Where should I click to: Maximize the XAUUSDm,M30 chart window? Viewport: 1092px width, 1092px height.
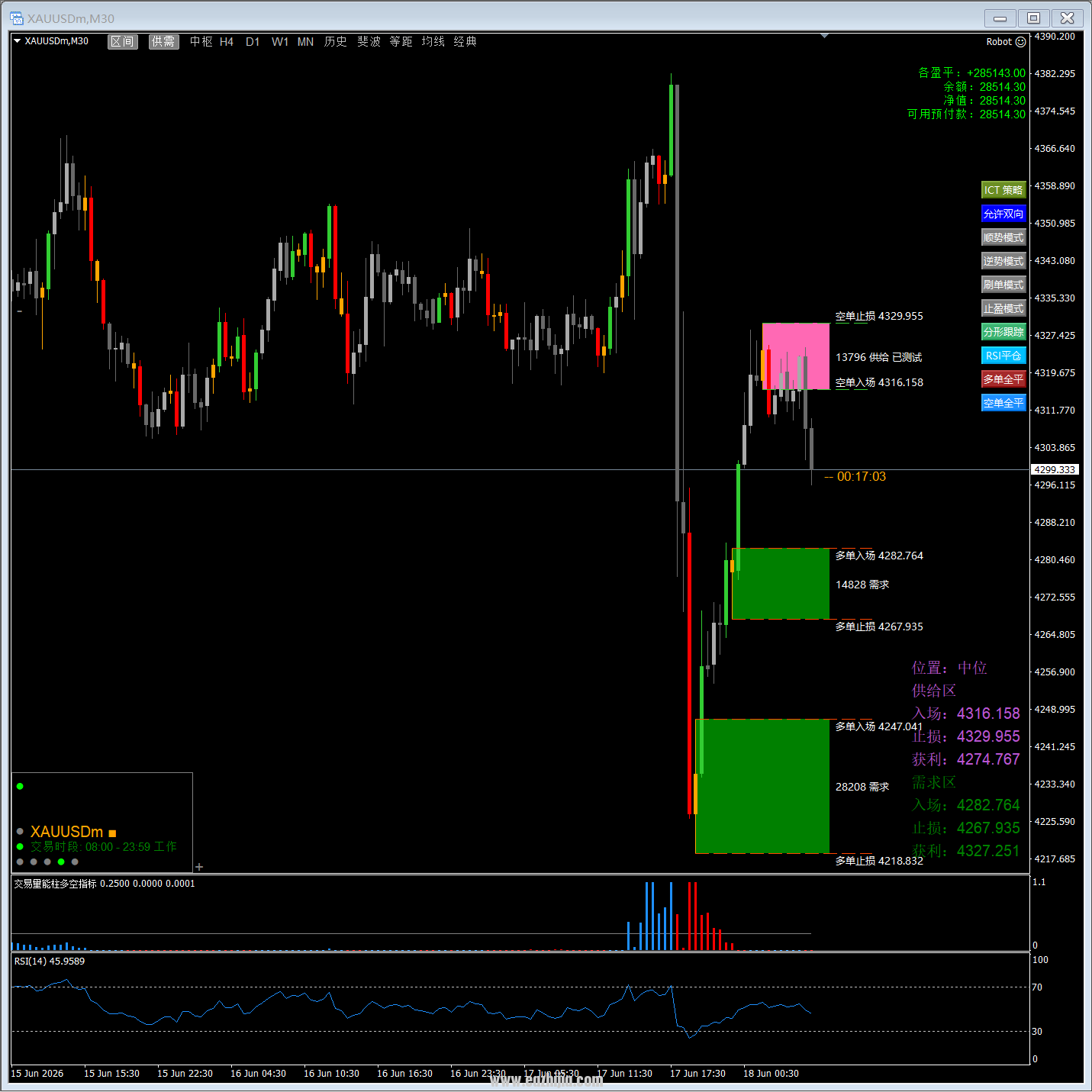(x=1033, y=18)
